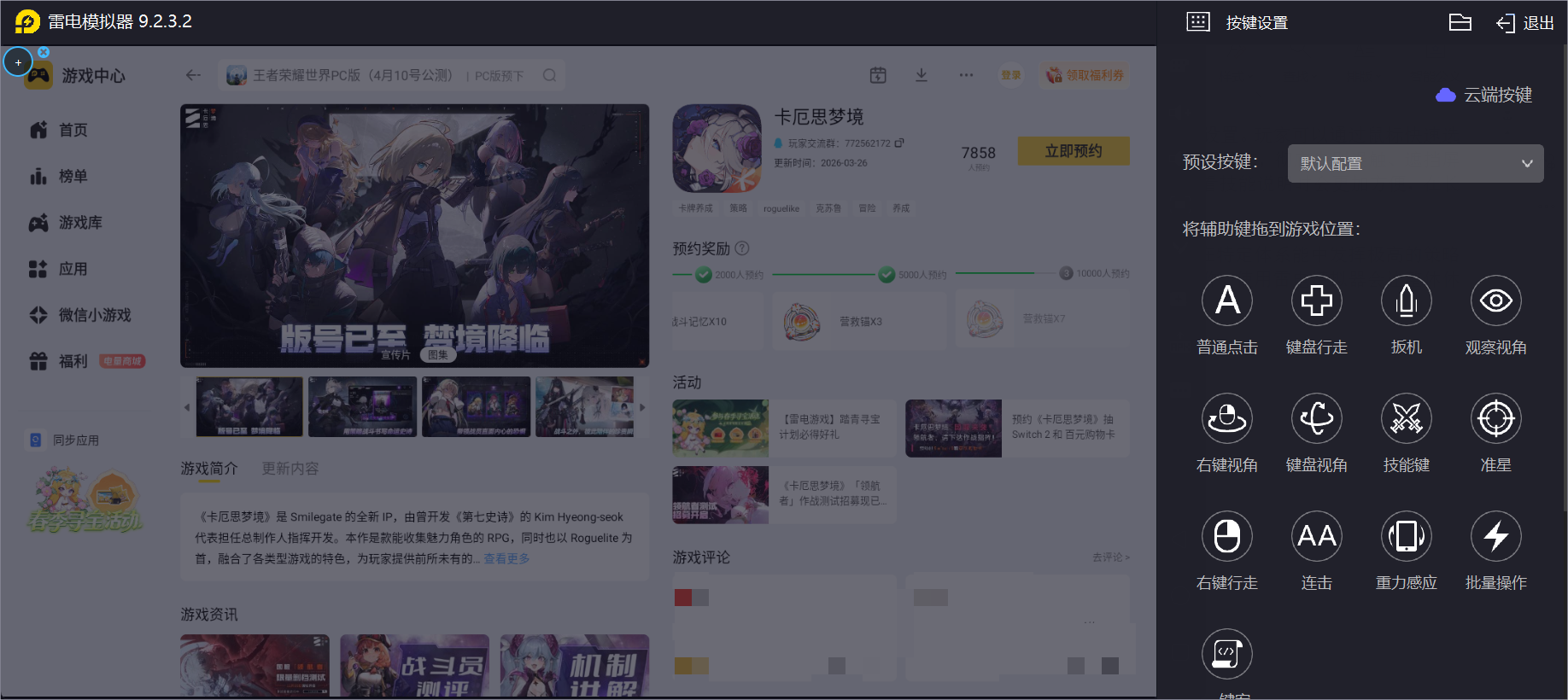The image size is (1568, 700).
Task: Go back using the left arrow in 游戏中心
Action: pos(193,75)
